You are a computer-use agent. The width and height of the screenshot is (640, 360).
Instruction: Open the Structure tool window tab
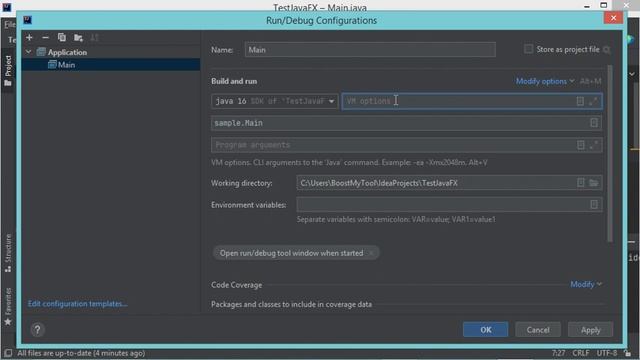pos(8,253)
